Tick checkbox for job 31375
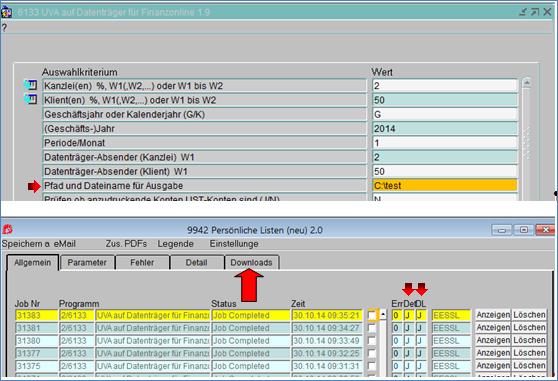The image size is (558, 381). click(372, 366)
